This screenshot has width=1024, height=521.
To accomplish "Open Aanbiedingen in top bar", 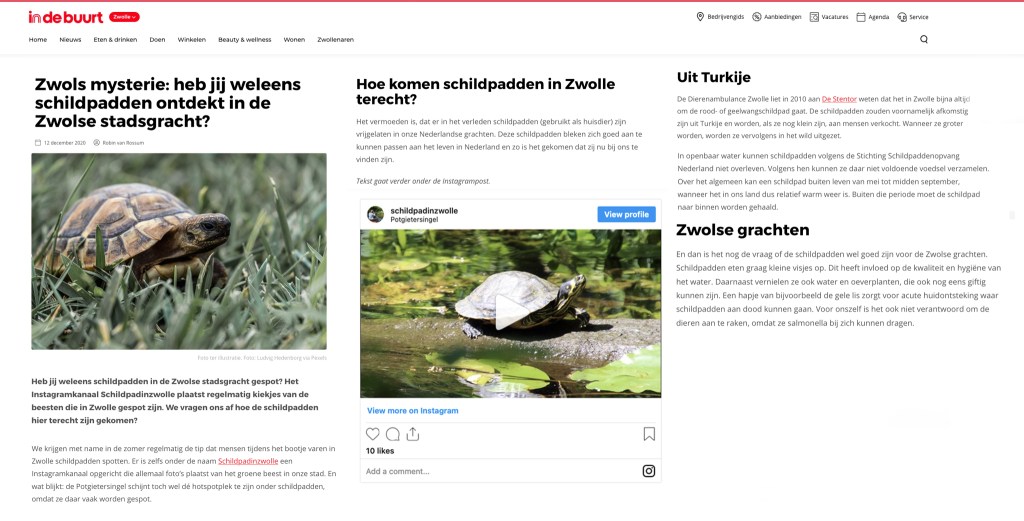I will click(776, 17).
